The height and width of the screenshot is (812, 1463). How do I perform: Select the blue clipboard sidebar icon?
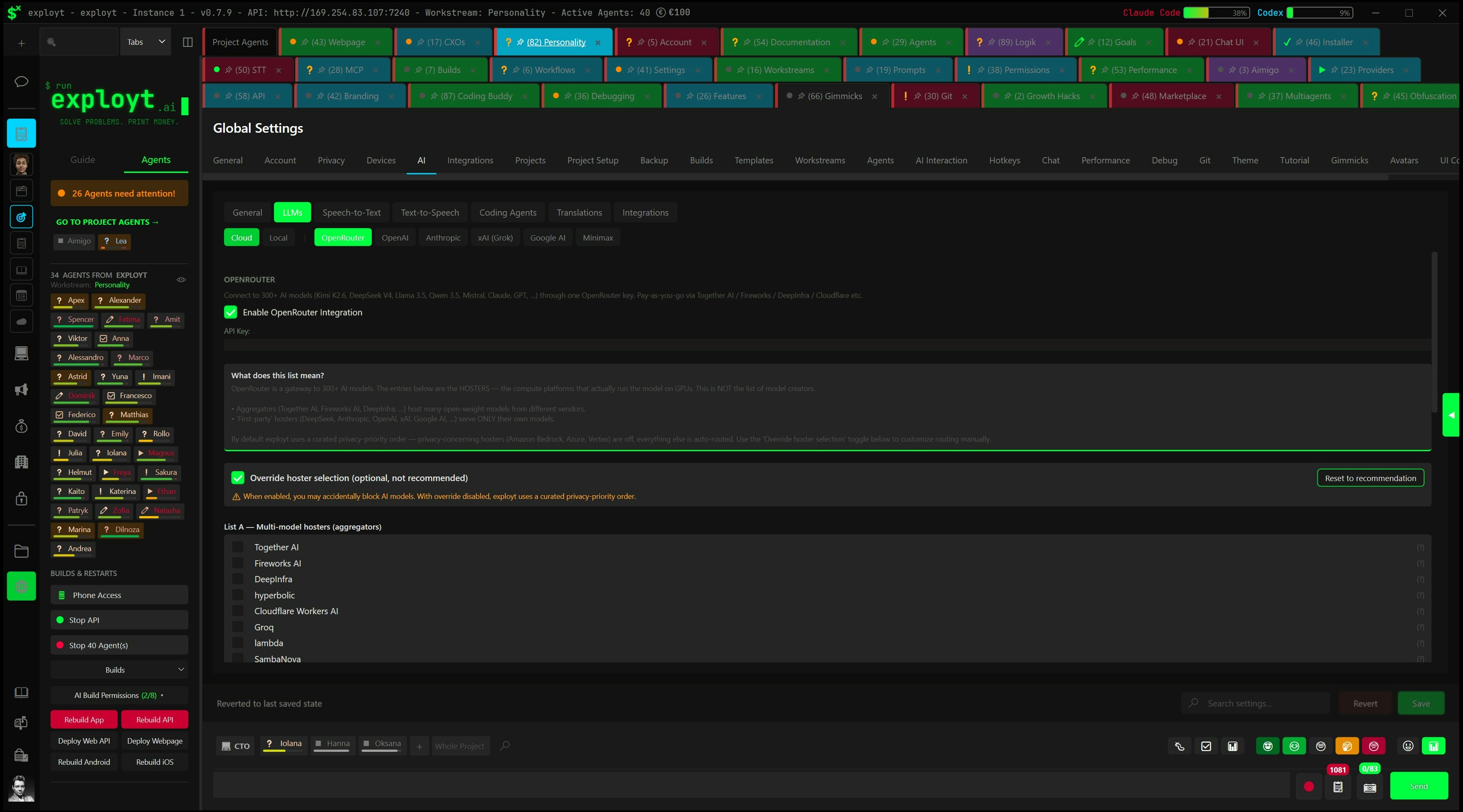click(x=21, y=134)
